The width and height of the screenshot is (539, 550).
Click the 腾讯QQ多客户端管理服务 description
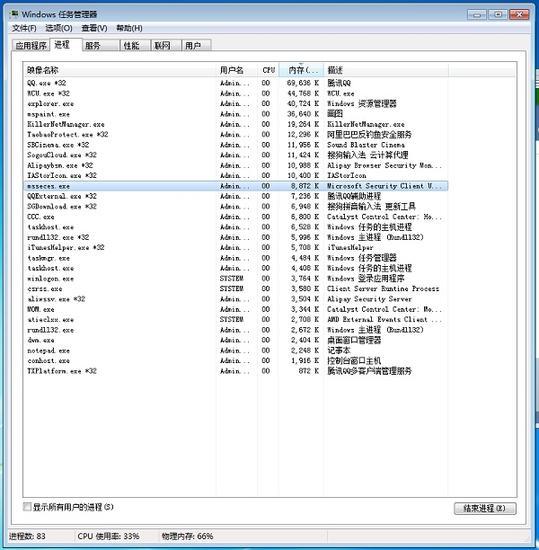pos(369,371)
